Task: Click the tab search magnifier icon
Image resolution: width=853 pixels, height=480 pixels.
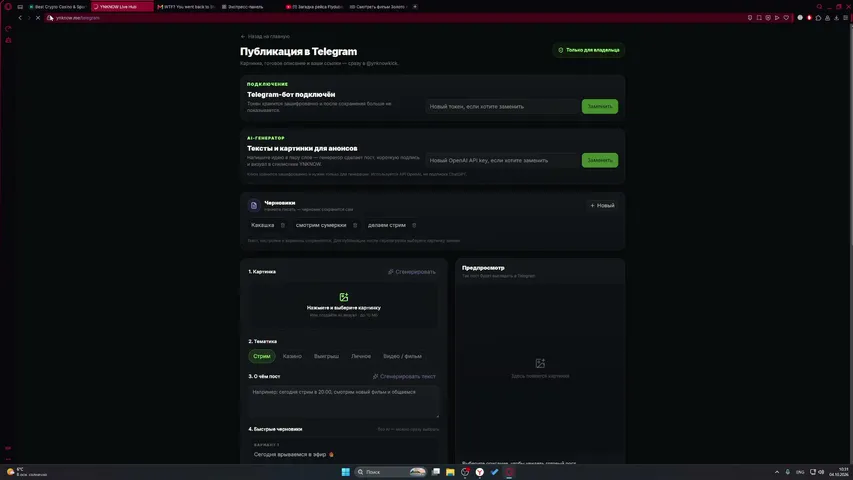Action: [819, 7]
